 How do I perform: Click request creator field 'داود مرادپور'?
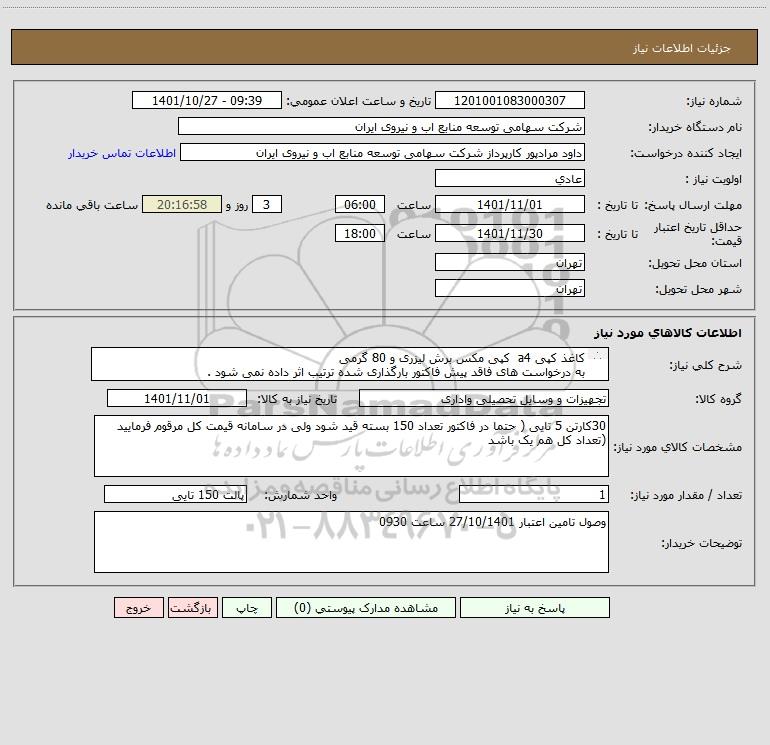(383, 152)
